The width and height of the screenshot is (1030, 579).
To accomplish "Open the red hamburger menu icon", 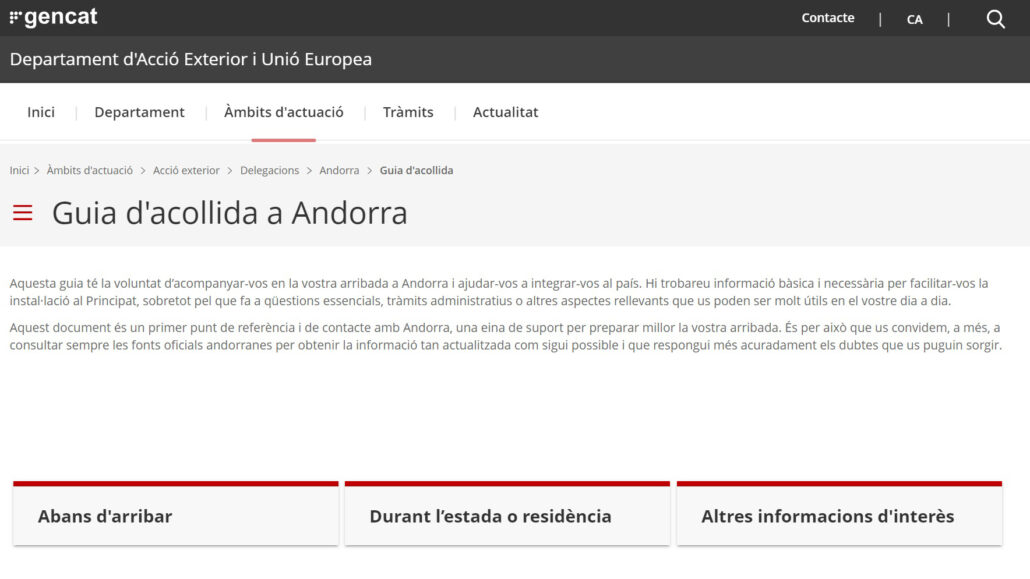I will (23, 213).
